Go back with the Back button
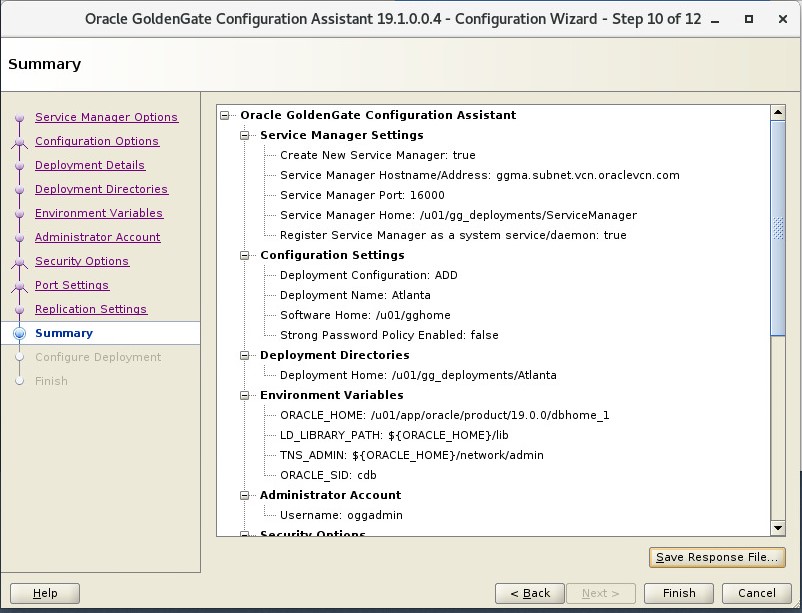The height and width of the screenshot is (613, 802). point(530,593)
